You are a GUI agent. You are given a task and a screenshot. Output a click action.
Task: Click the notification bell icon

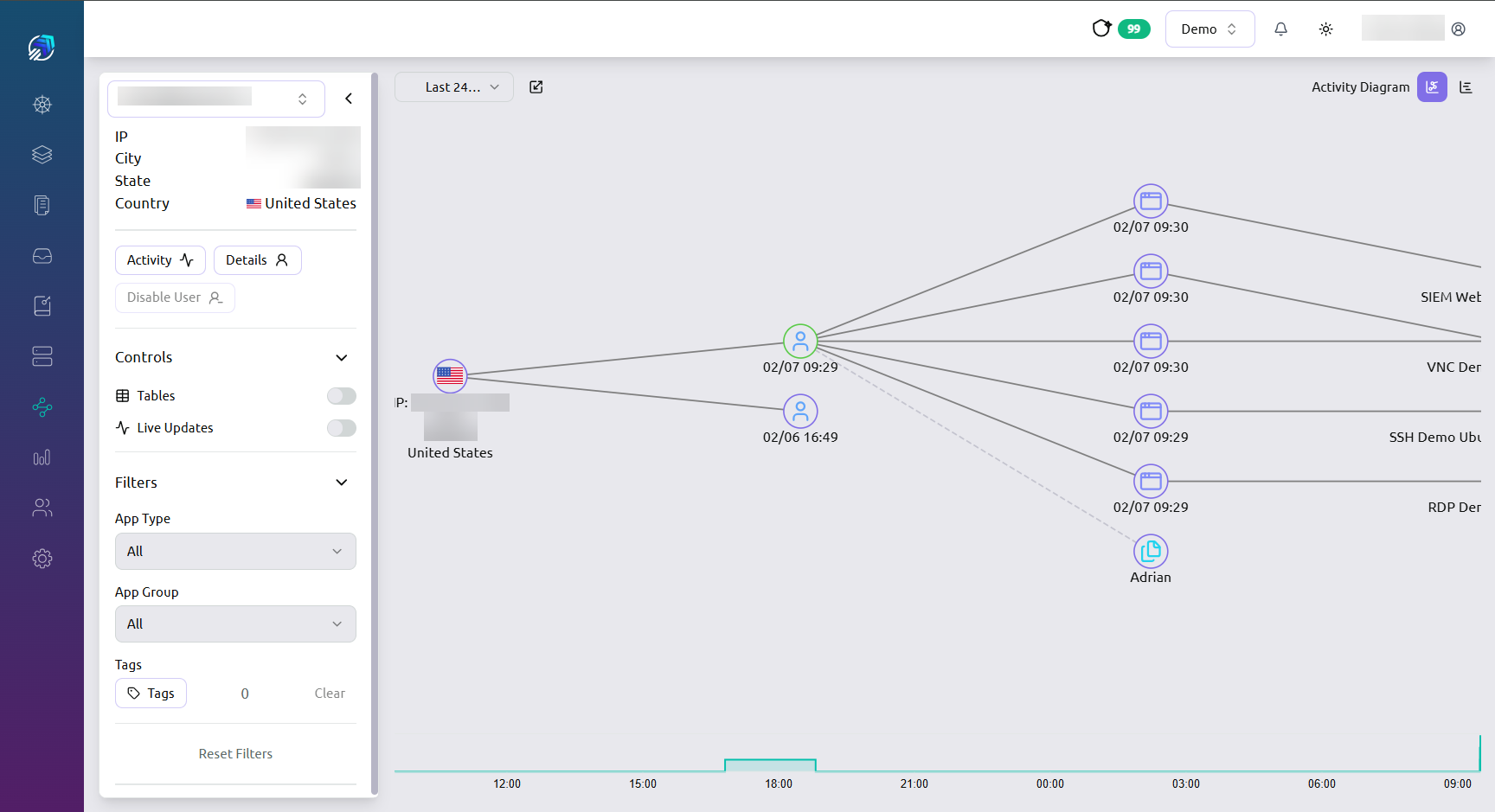pos(1280,29)
